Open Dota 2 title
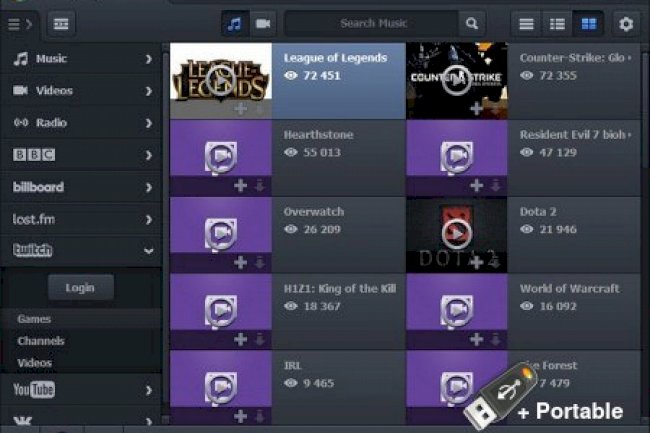650x433 pixels. (x=538, y=211)
